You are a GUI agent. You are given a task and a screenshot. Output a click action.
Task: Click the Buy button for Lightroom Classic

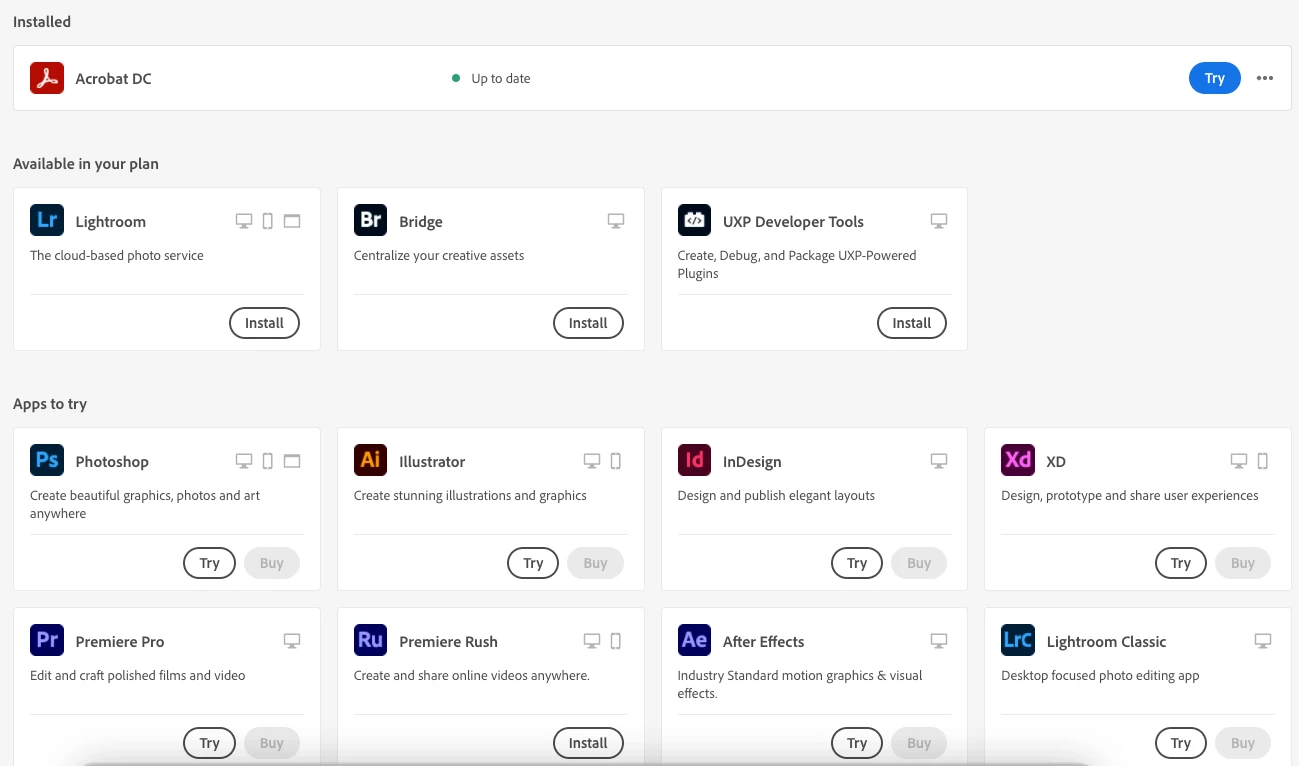point(1243,743)
